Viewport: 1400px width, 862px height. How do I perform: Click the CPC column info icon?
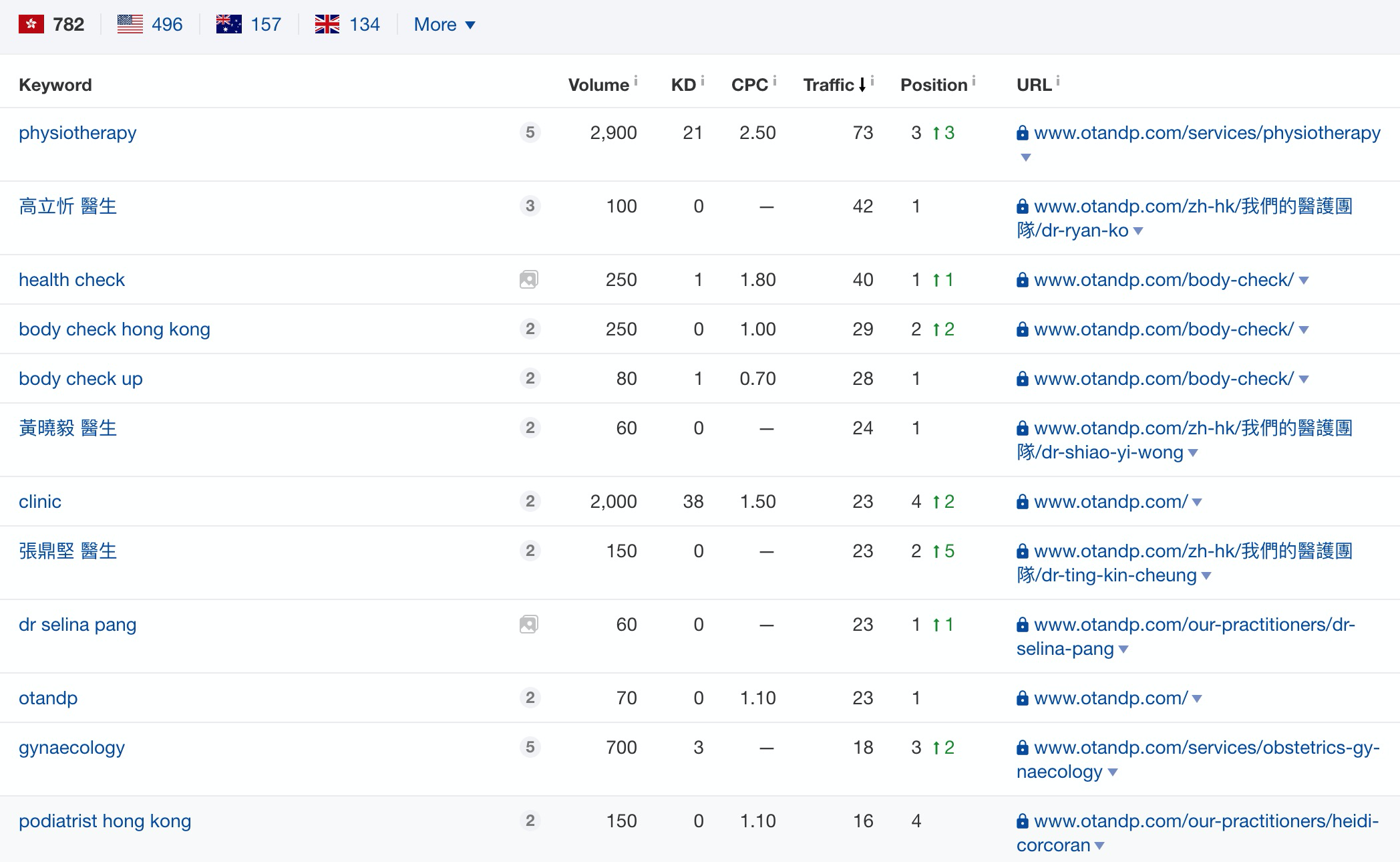pyautogui.click(x=775, y=81)
